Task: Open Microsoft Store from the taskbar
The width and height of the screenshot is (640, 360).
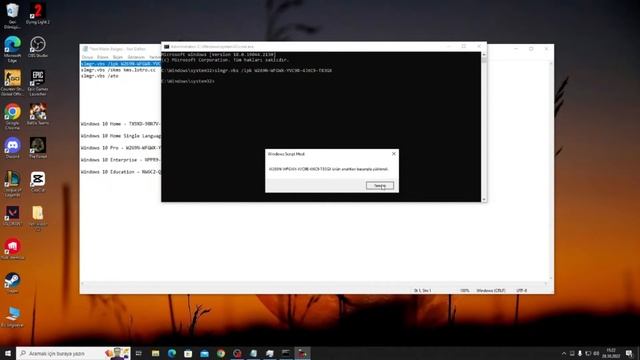Action: tap(188, 353)
